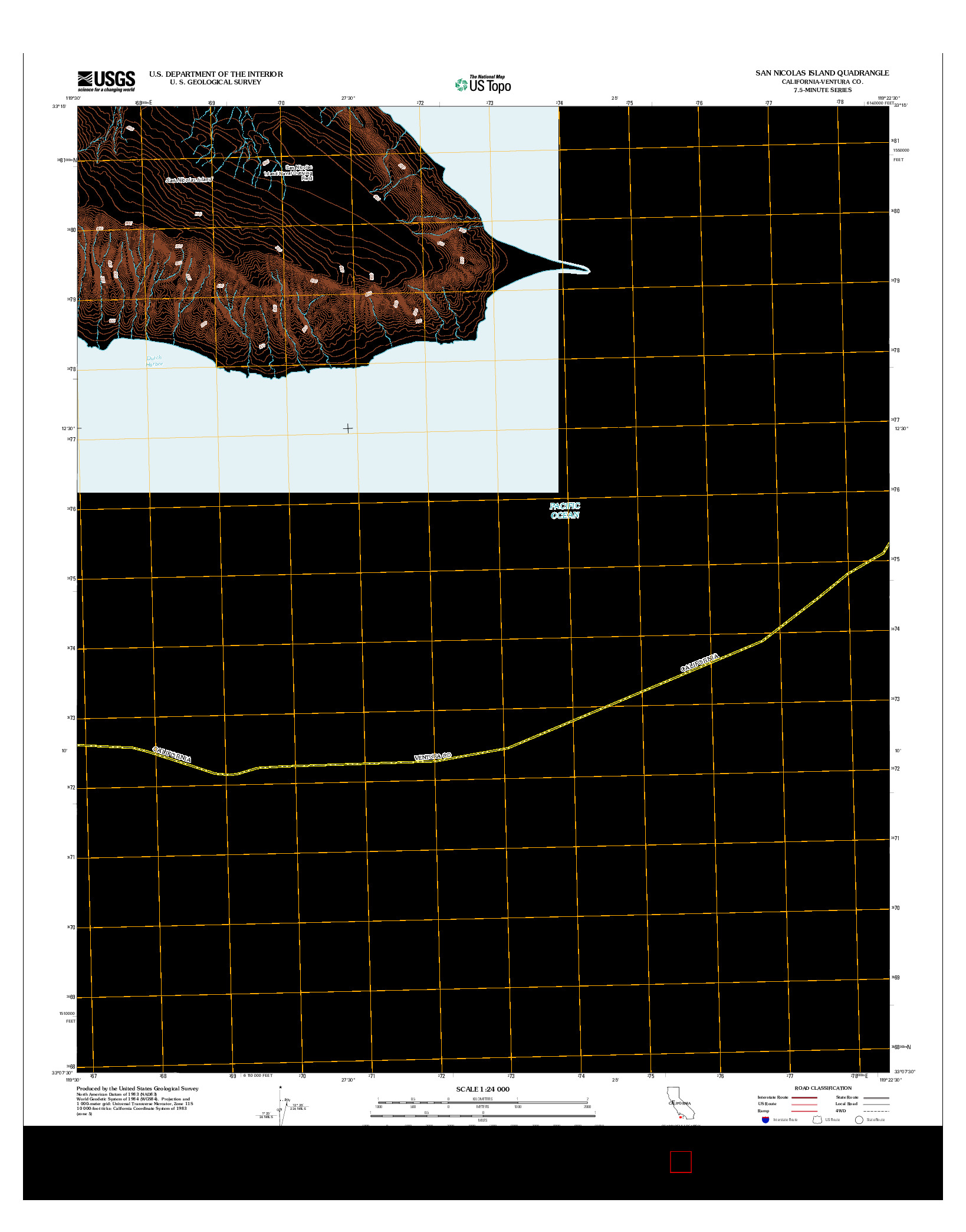Click the San Nicolas Island map label

(189, 179)
